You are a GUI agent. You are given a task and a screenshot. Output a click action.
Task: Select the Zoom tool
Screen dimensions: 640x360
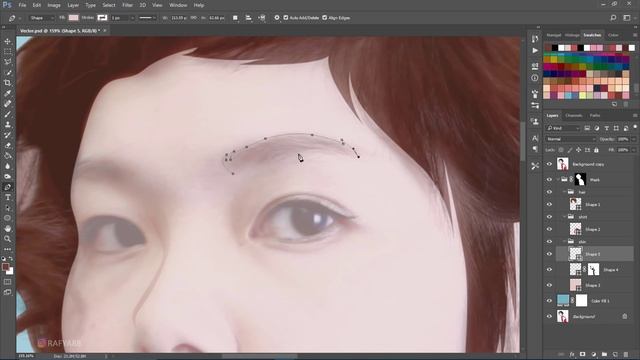(7, 239)
